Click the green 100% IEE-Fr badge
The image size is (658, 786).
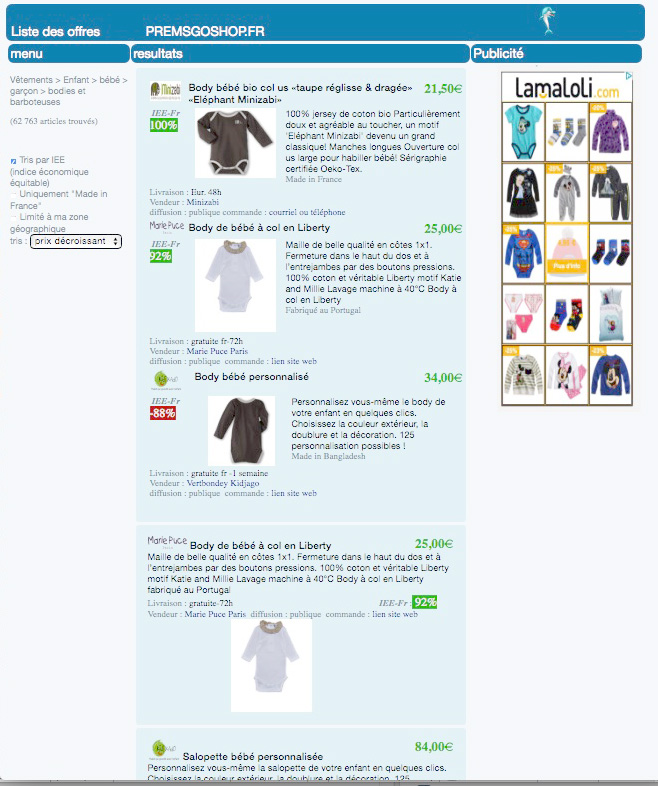pyautogui.click(x=164, y=125)
